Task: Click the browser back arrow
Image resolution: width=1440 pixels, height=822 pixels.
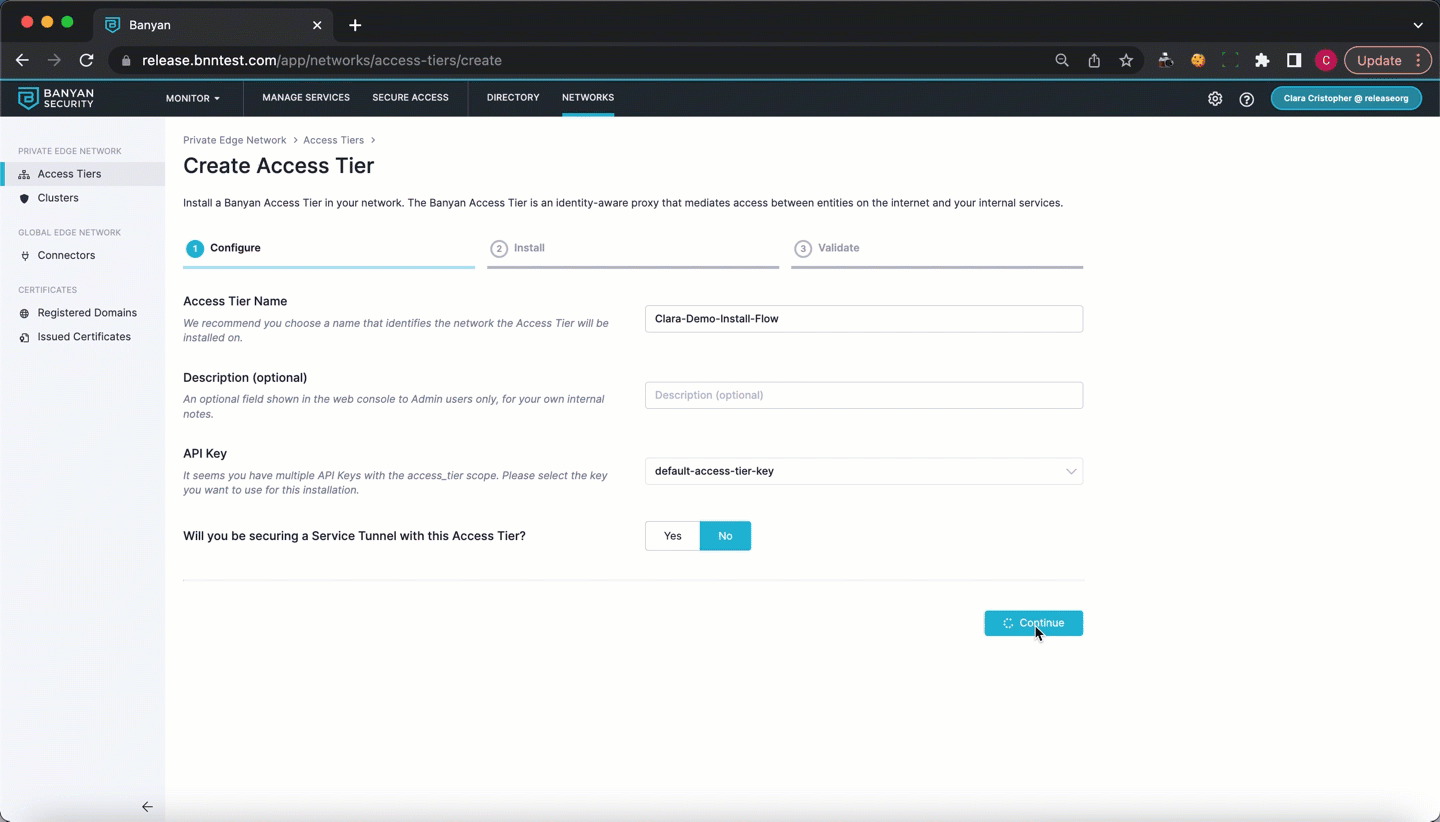Action: click(22, 60)
